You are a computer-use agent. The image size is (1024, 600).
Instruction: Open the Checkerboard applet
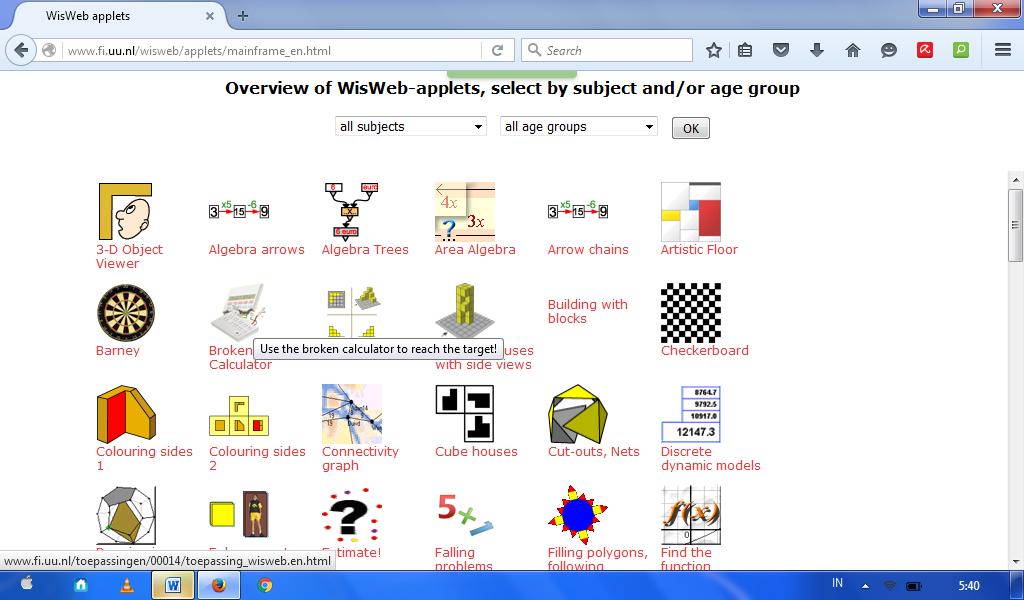click(689, 311)
